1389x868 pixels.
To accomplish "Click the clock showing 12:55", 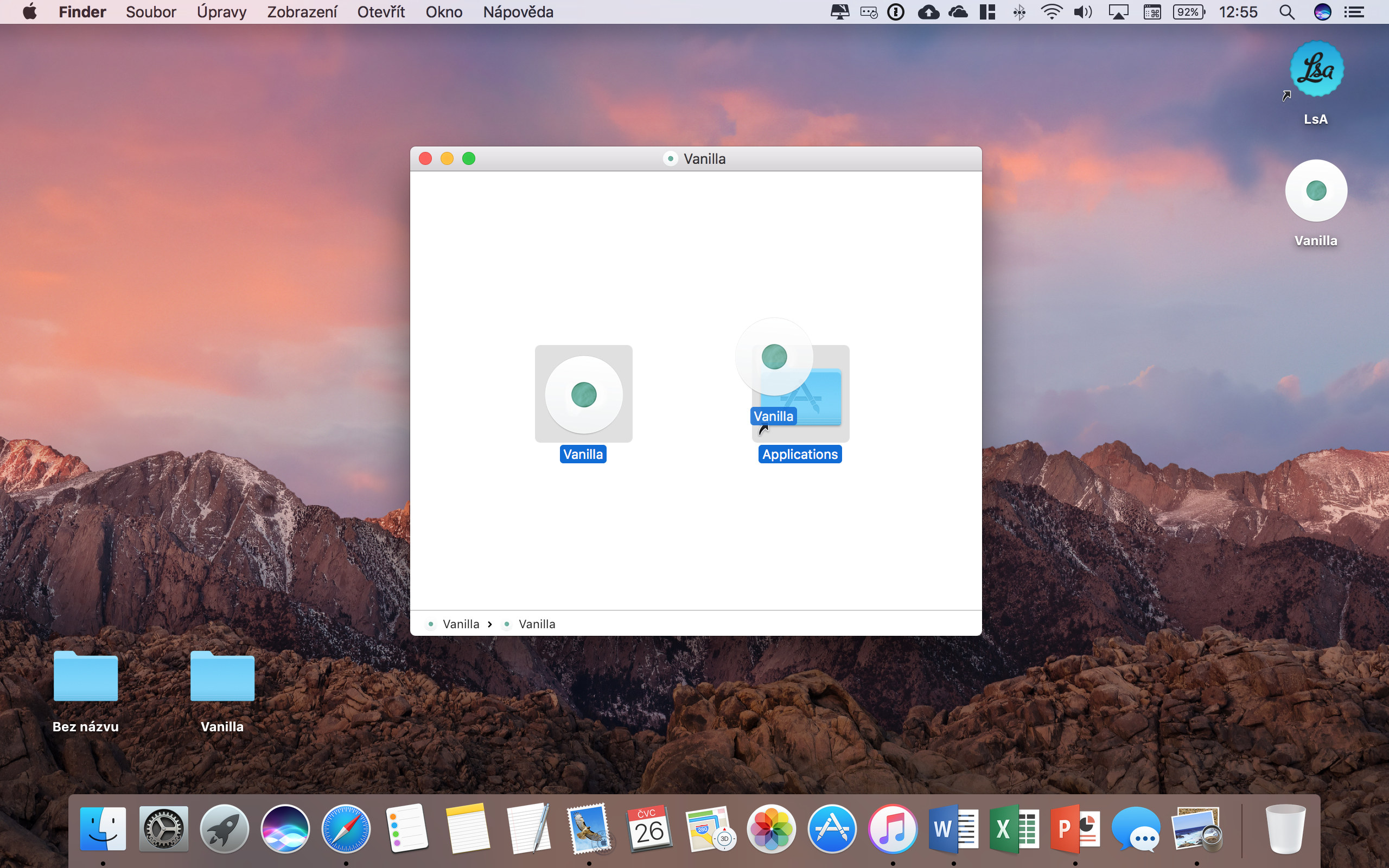I will 1238,12.
